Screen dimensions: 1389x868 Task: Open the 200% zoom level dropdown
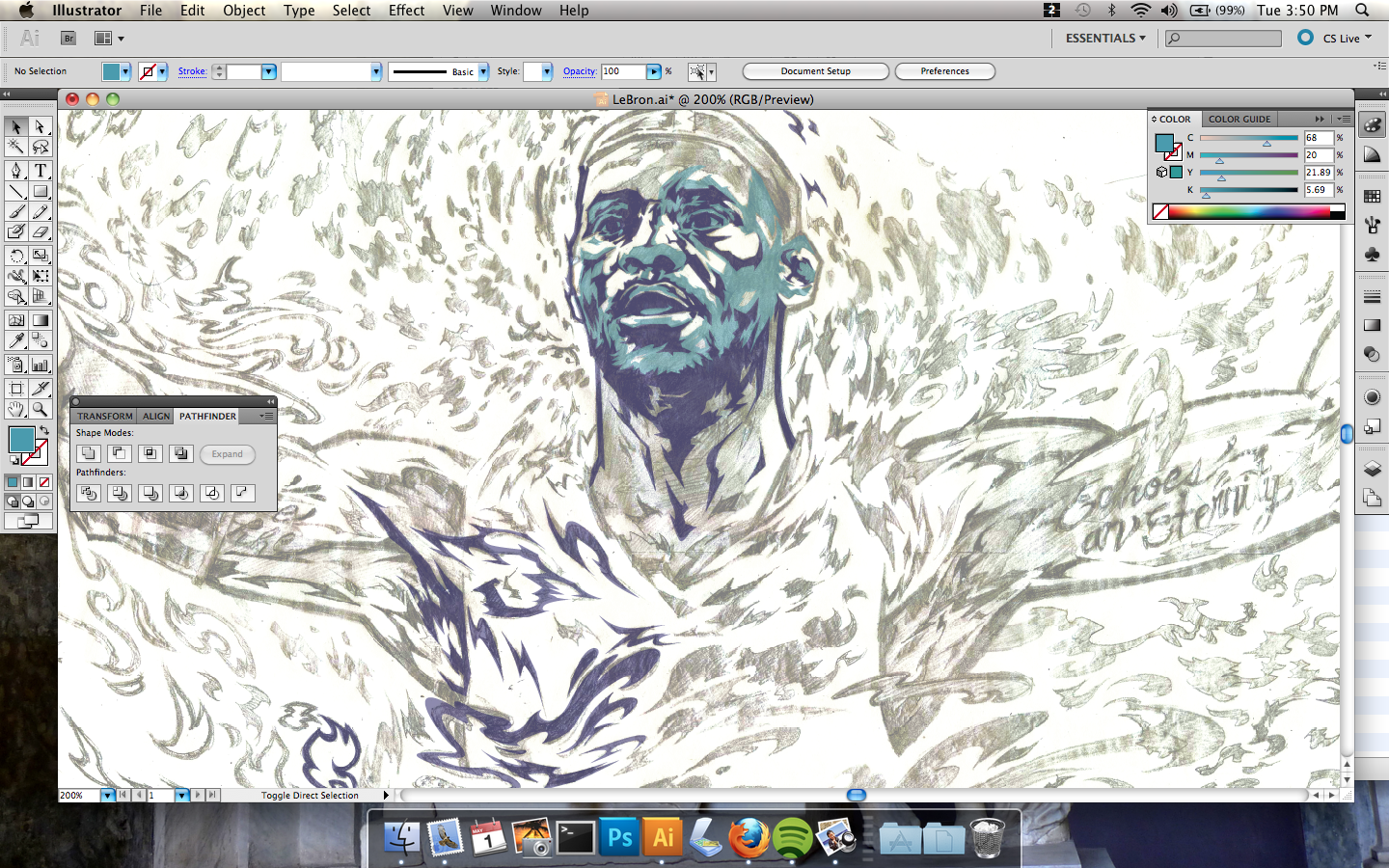[108, 796]
